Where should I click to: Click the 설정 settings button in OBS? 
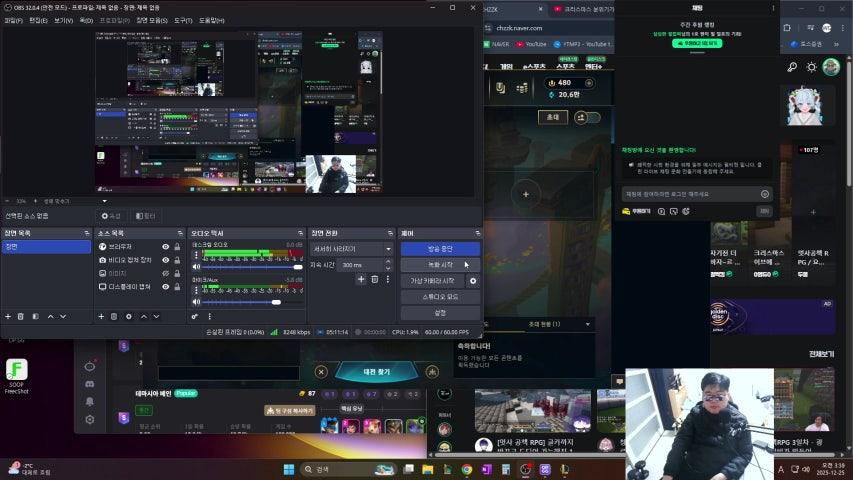click(x=440, y=313)
